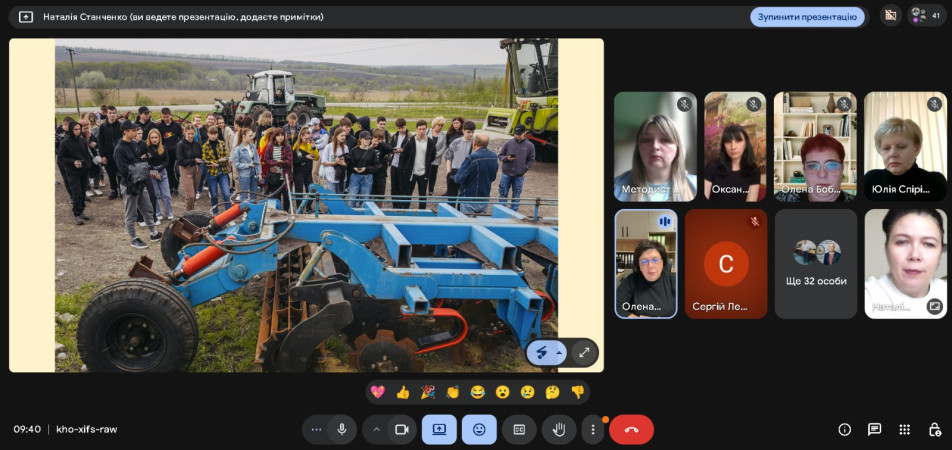Send the thumbs up reaction
This screenshot has width=952, height=450.
pyautogui.click(x=403, y=392)
